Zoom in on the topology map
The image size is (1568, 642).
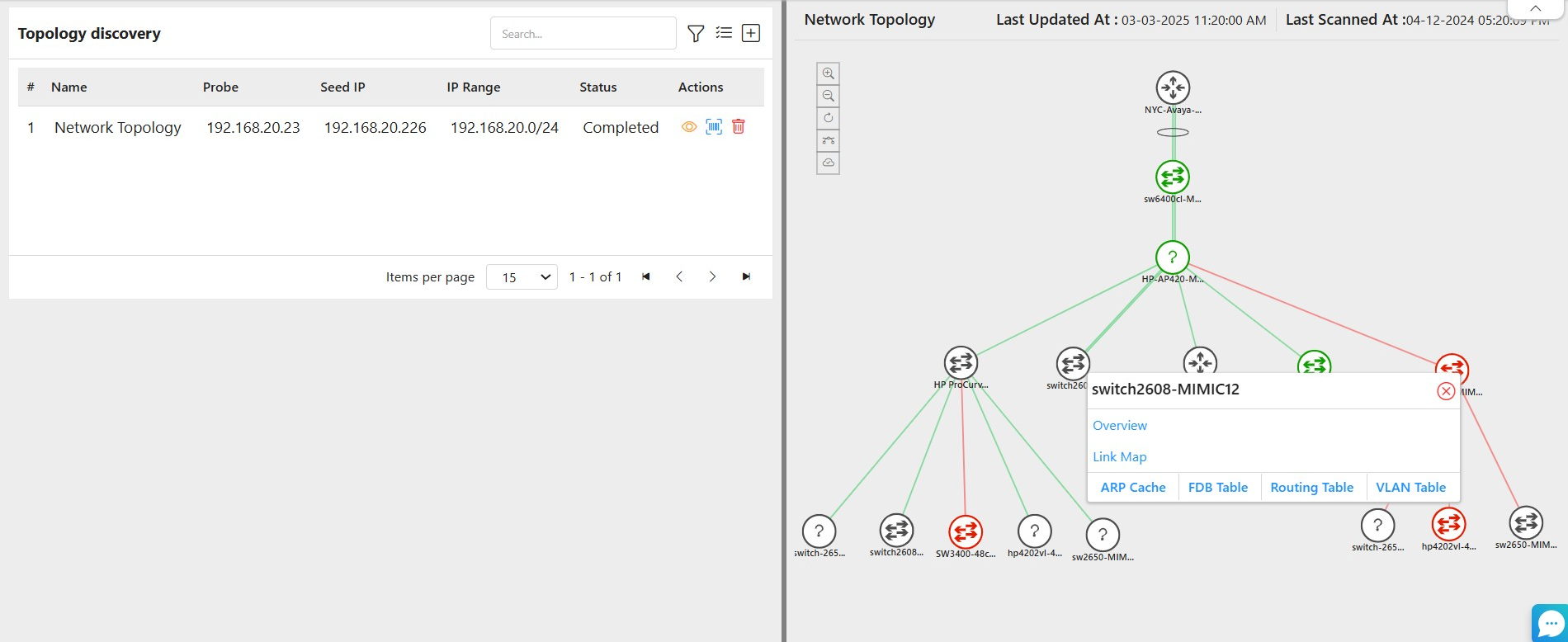pyautogui.click(x=828, y=73)
